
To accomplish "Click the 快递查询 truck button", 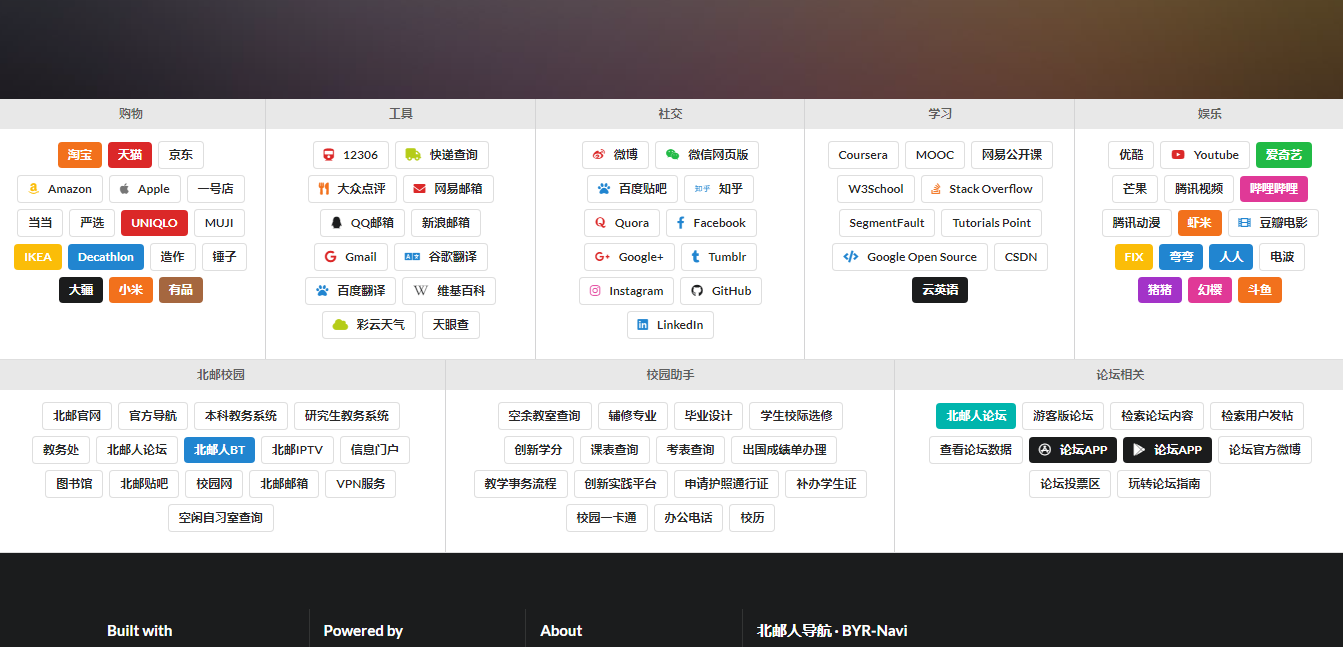I will (x=441, y=155).
